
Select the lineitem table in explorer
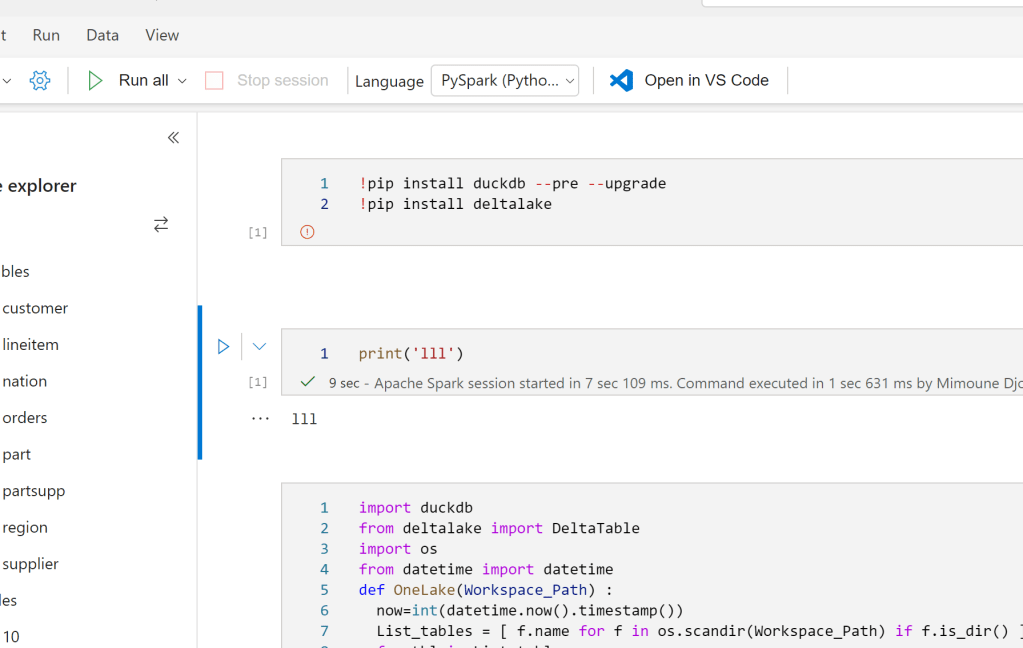pos(30,345)
